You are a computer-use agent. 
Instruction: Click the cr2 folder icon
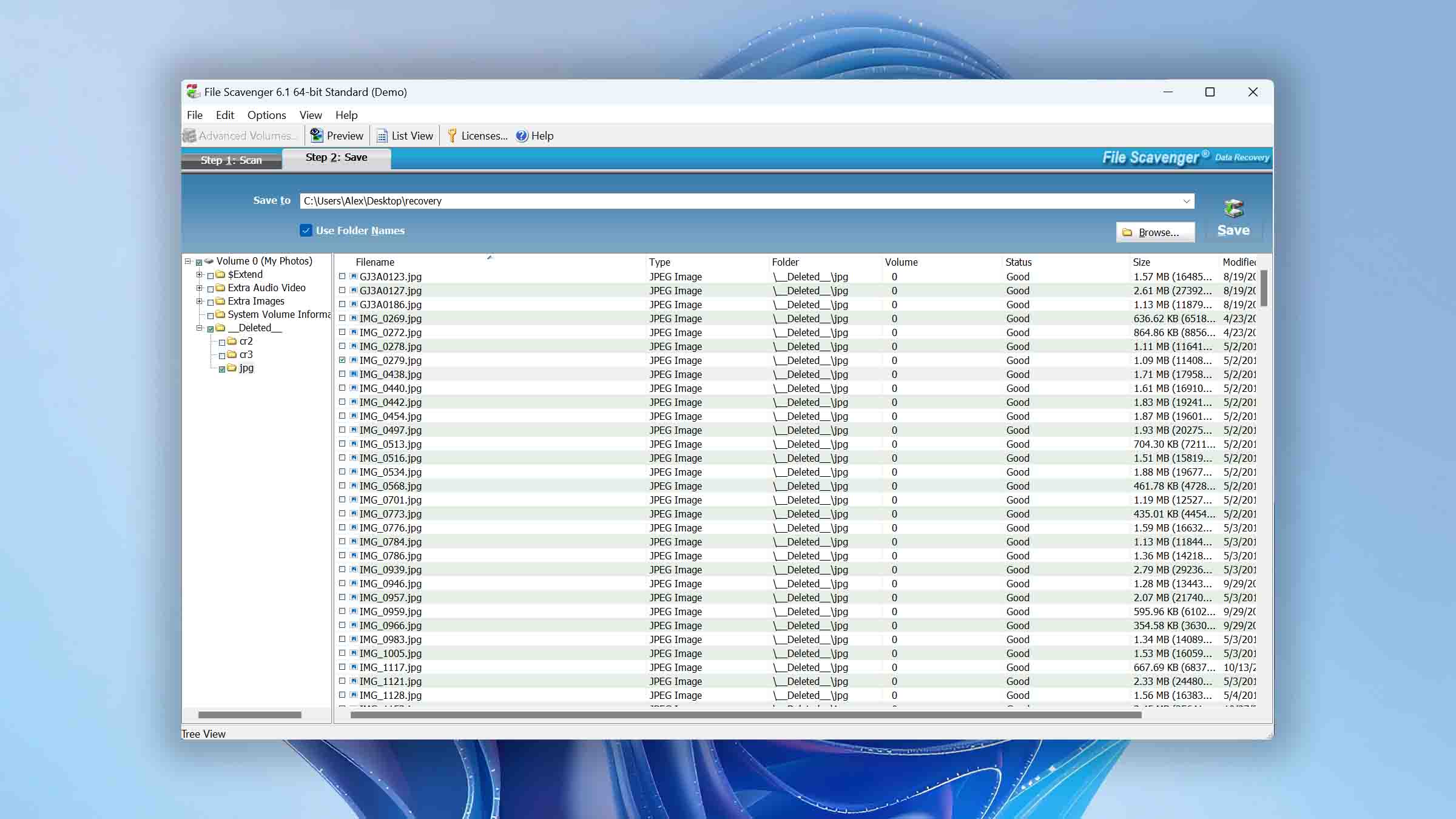pos(232,341)
